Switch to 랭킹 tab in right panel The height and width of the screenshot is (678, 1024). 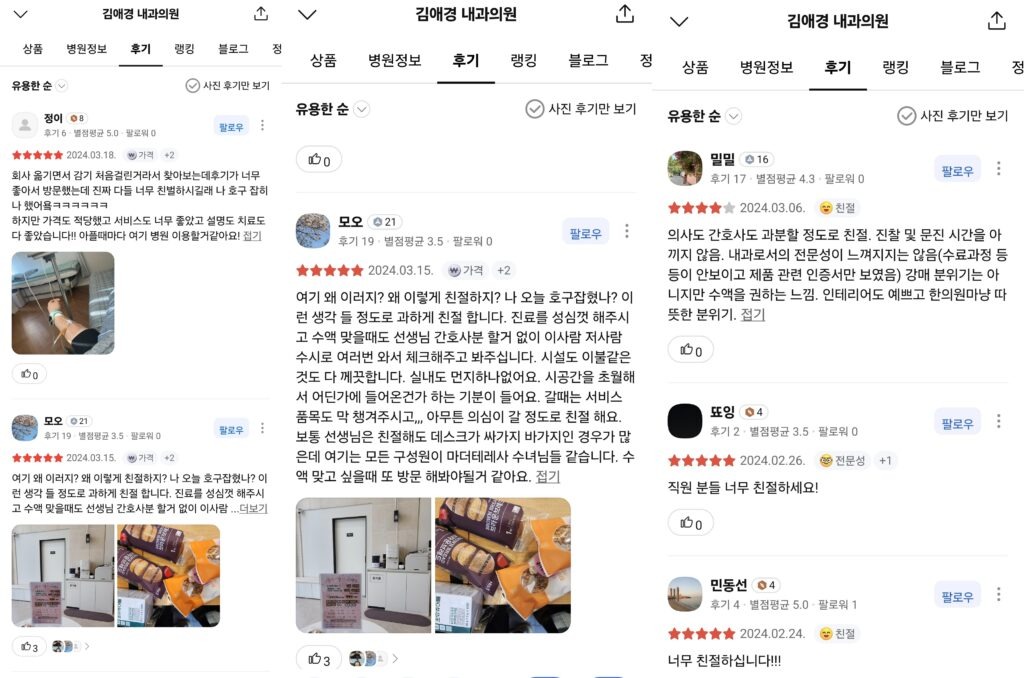coord(895,67)
